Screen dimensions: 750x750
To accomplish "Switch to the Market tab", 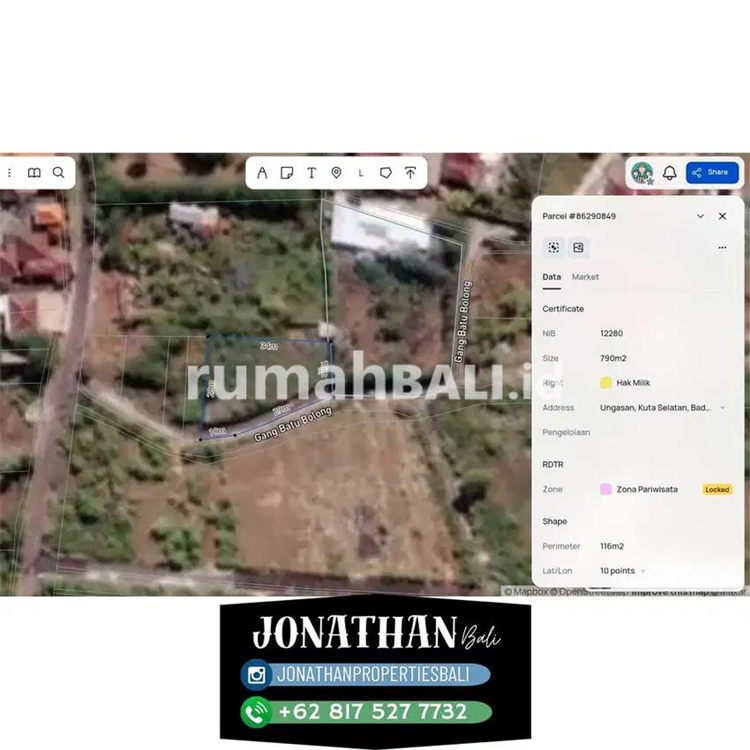I will tap(585, 277).
